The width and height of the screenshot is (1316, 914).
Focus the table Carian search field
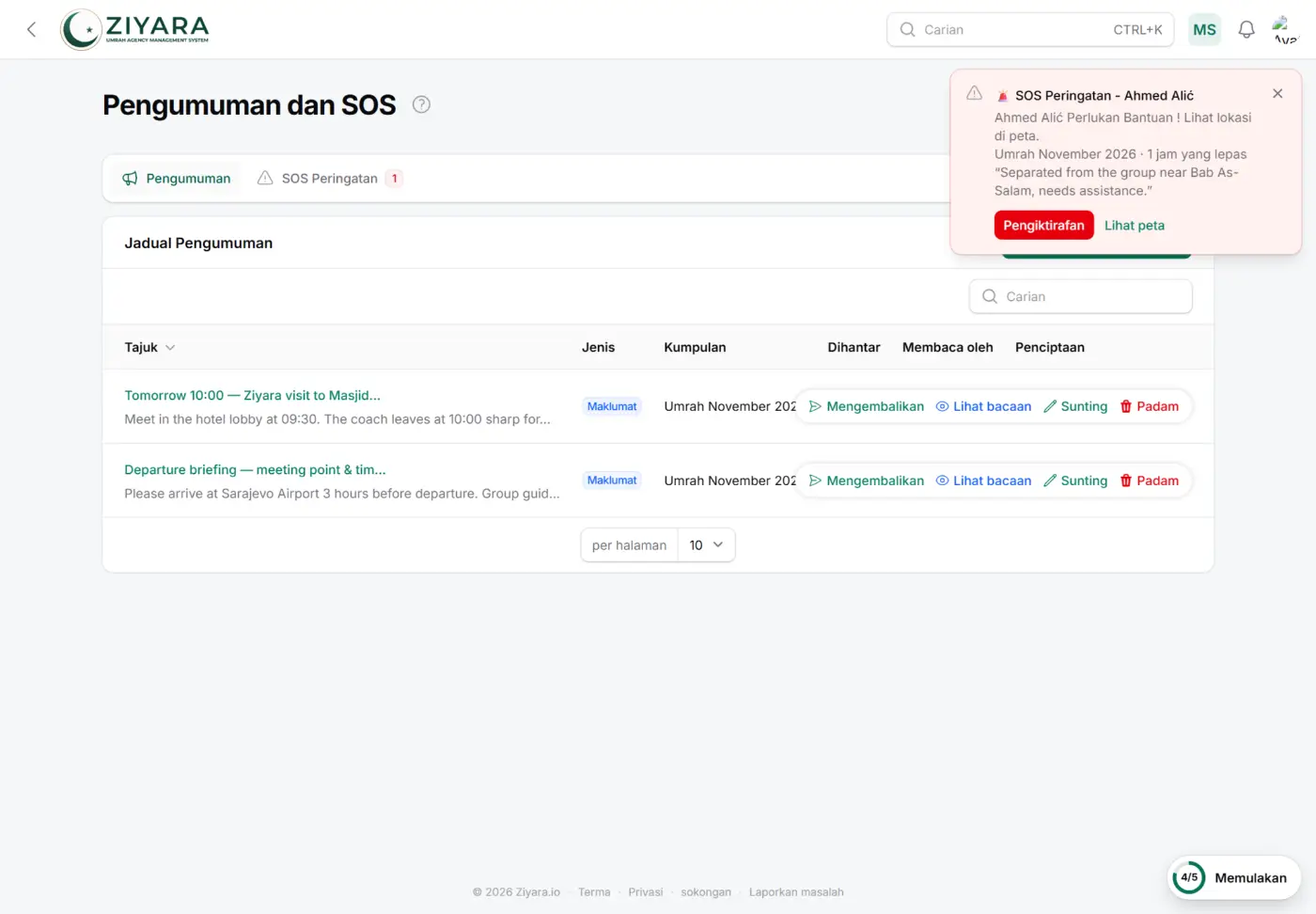[x=1081, y=296]
